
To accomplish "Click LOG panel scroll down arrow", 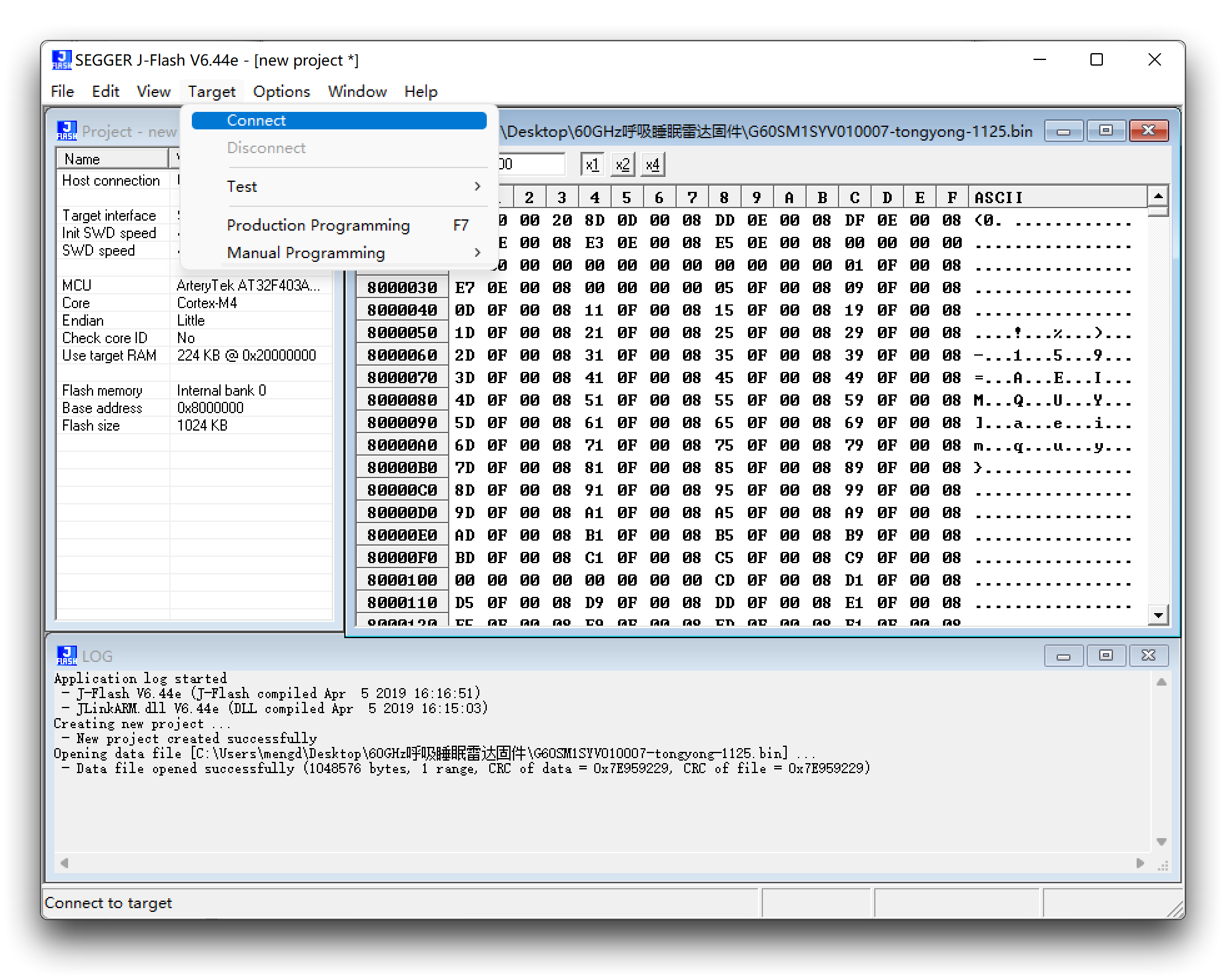I will tap(1162, 842).
